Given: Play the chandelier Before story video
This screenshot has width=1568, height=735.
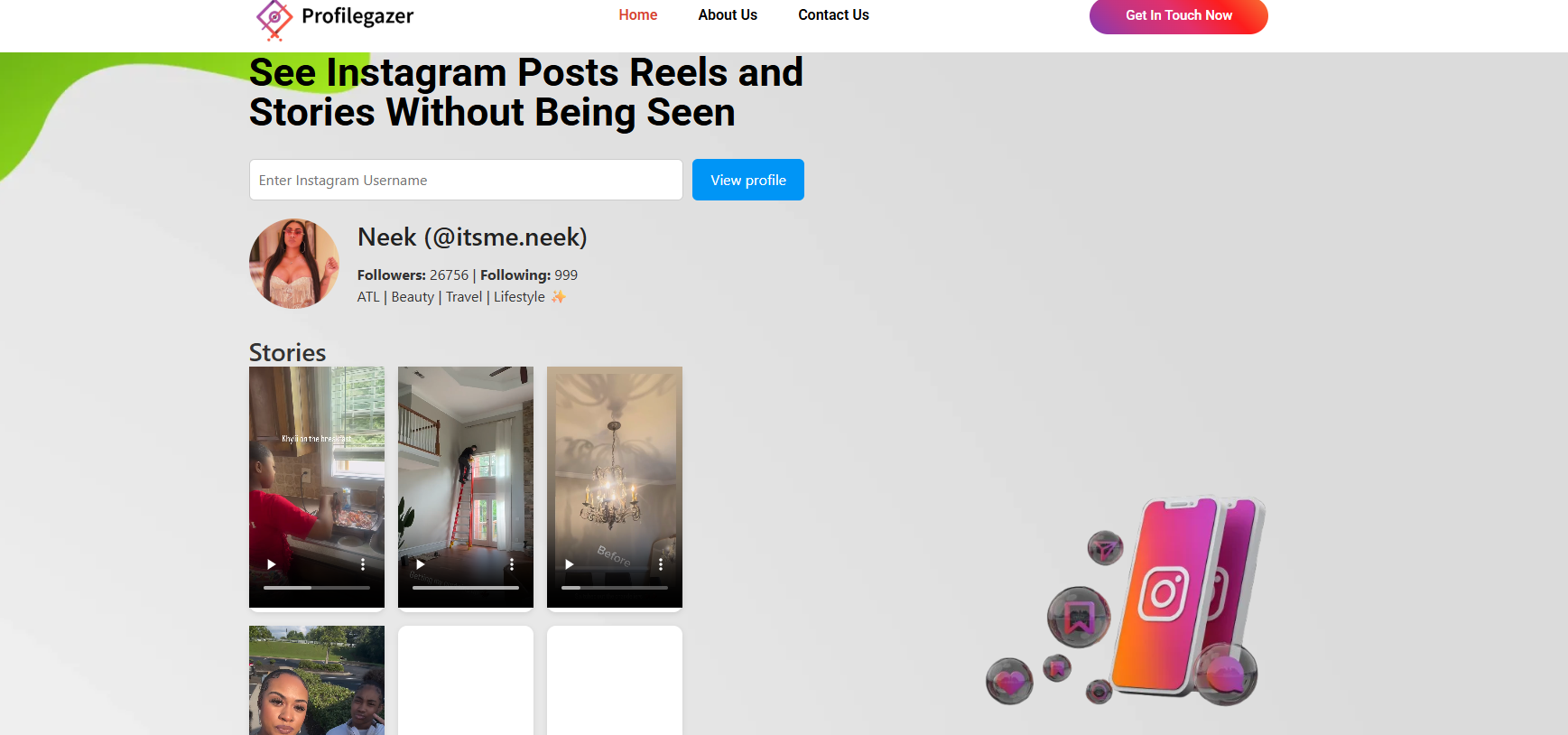Looking at the screenshot, I should click(569, 564).
